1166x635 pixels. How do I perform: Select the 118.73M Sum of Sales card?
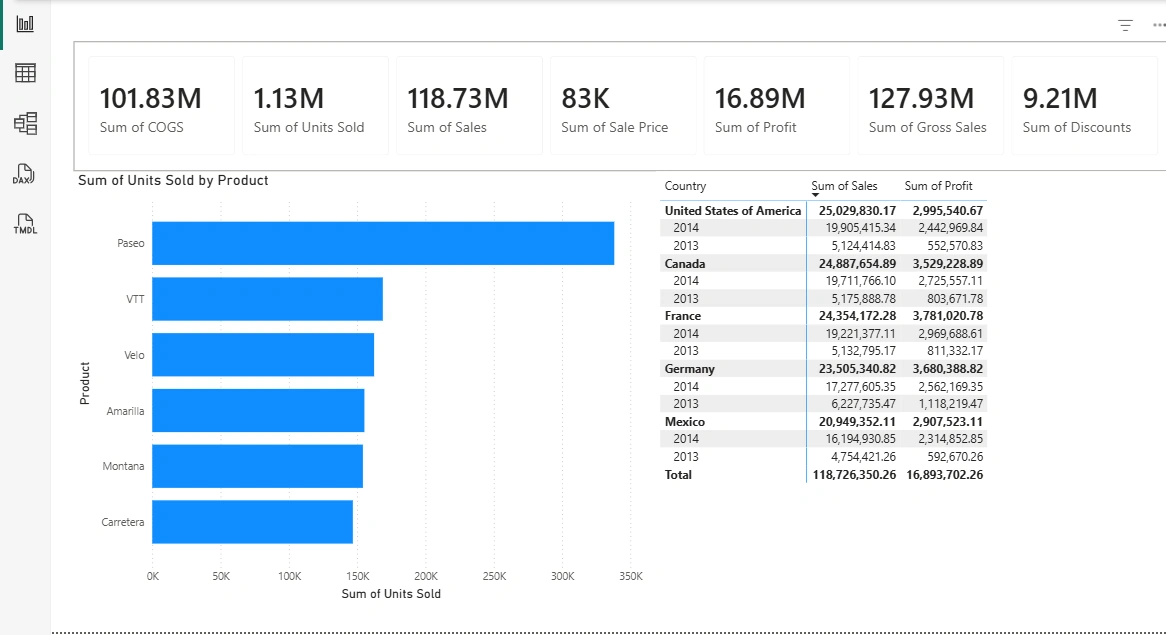(469, 106)
